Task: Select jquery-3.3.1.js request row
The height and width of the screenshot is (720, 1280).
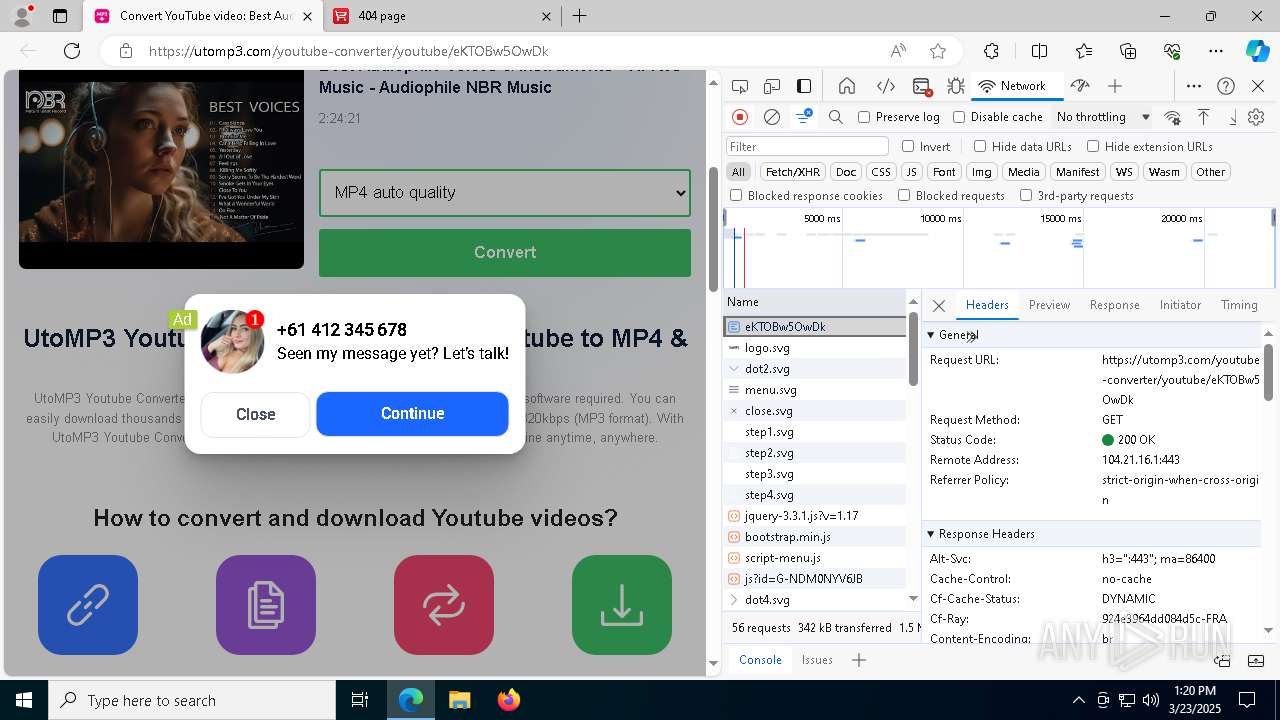Action: (815, 516)
